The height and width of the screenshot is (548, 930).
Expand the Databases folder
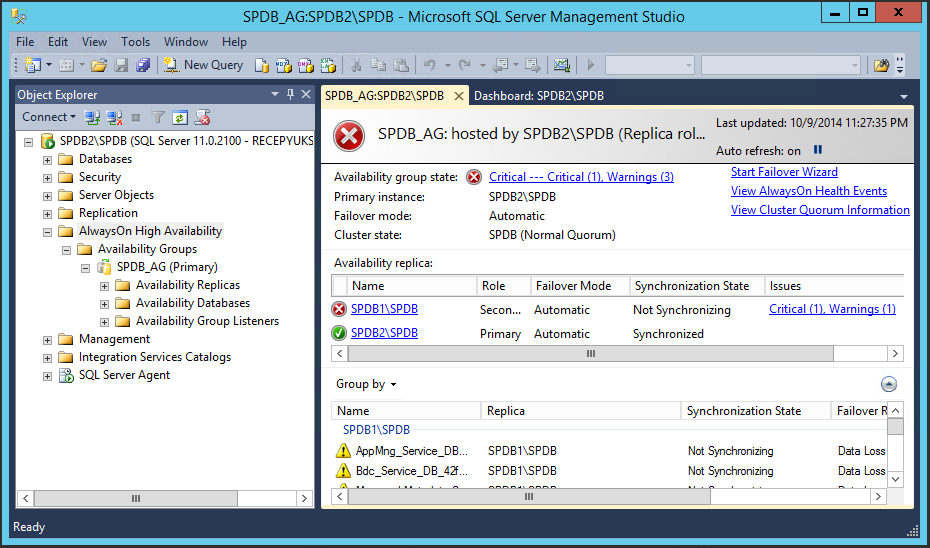47,160
